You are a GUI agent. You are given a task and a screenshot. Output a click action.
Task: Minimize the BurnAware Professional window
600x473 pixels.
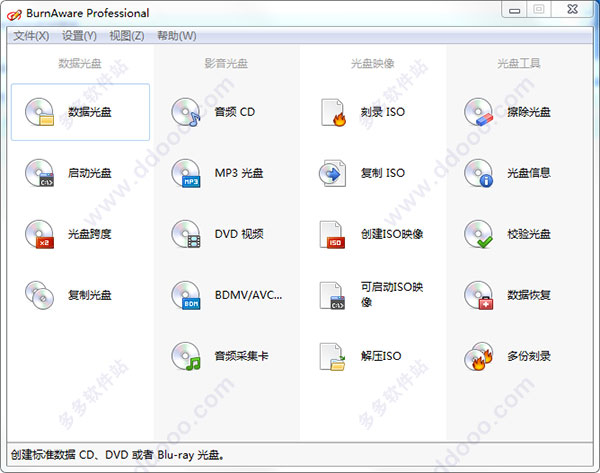tap(514, 10)
